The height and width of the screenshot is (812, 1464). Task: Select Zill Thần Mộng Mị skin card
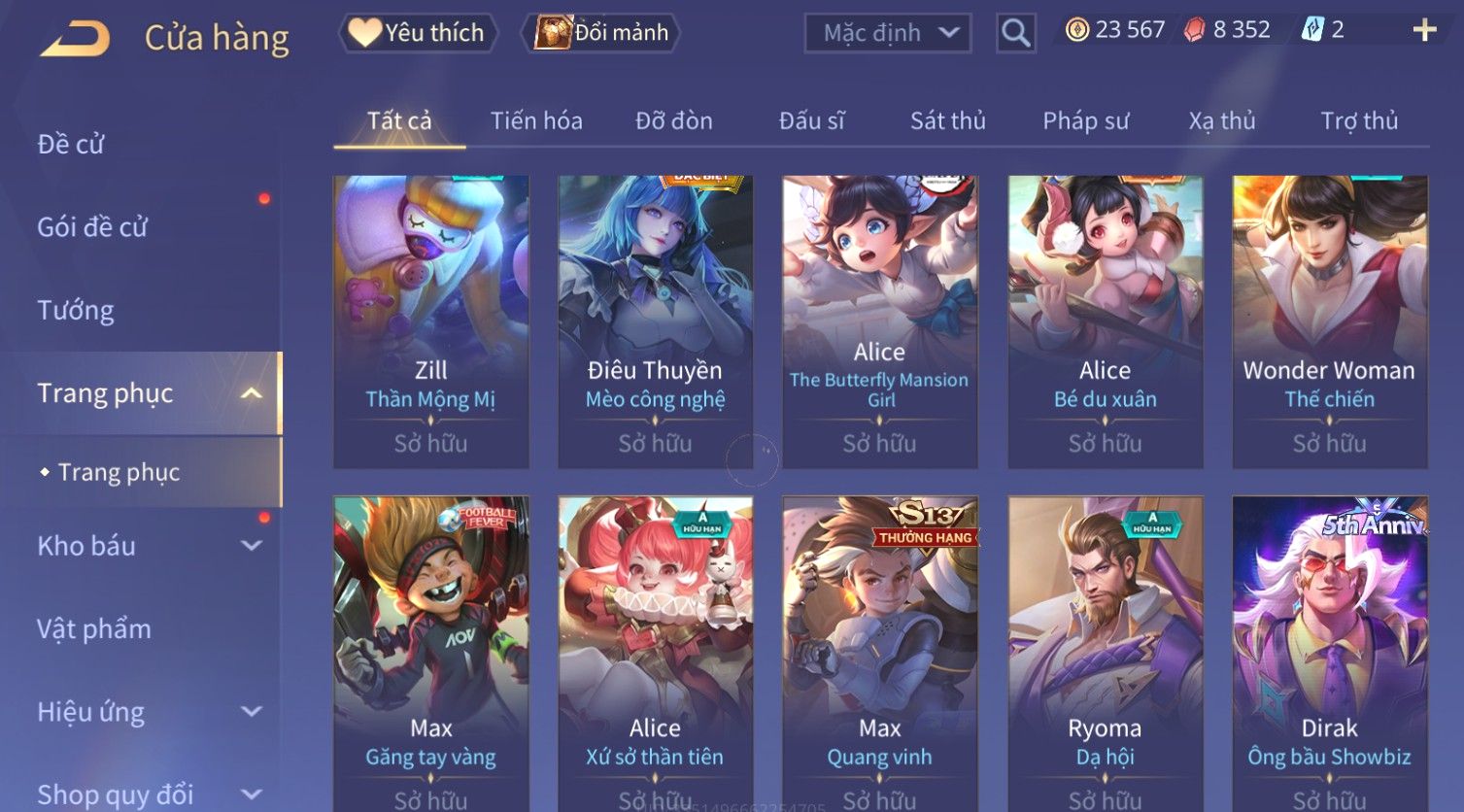(x=431, y=322)
